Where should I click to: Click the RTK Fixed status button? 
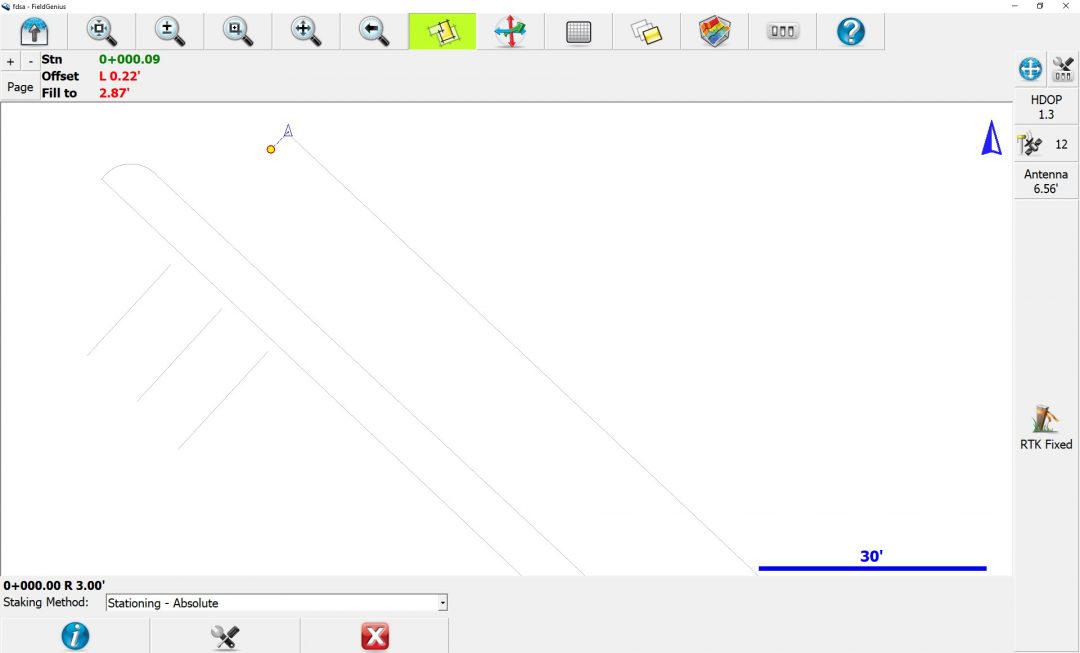1046,427
